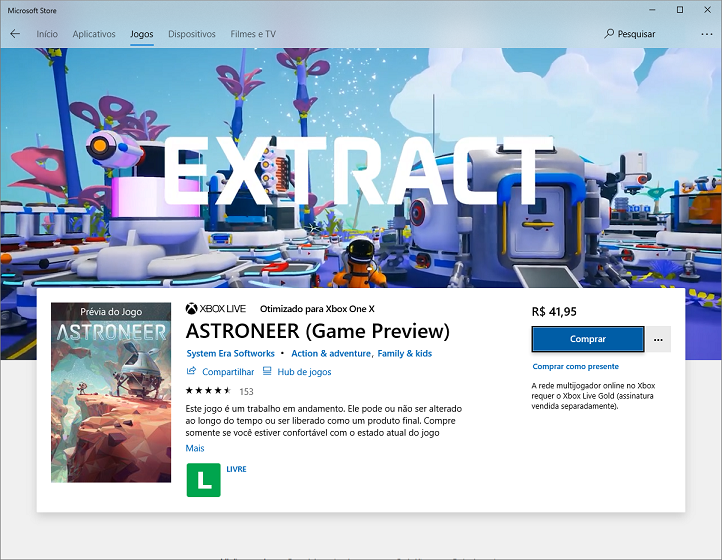This screenshot has width=722, height=560.
Task: Click the ASTRONEER (Game Preview) title
Action: 318,331
